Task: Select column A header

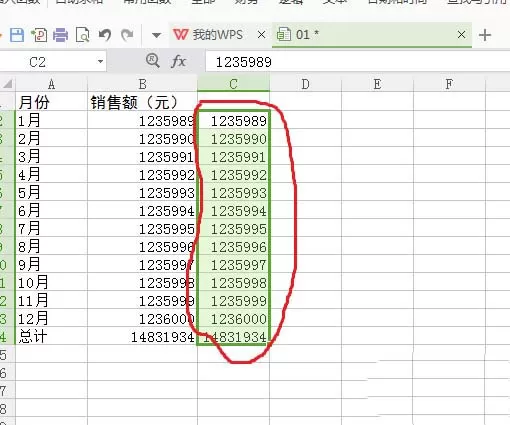Action: click(x=51, y=84)
